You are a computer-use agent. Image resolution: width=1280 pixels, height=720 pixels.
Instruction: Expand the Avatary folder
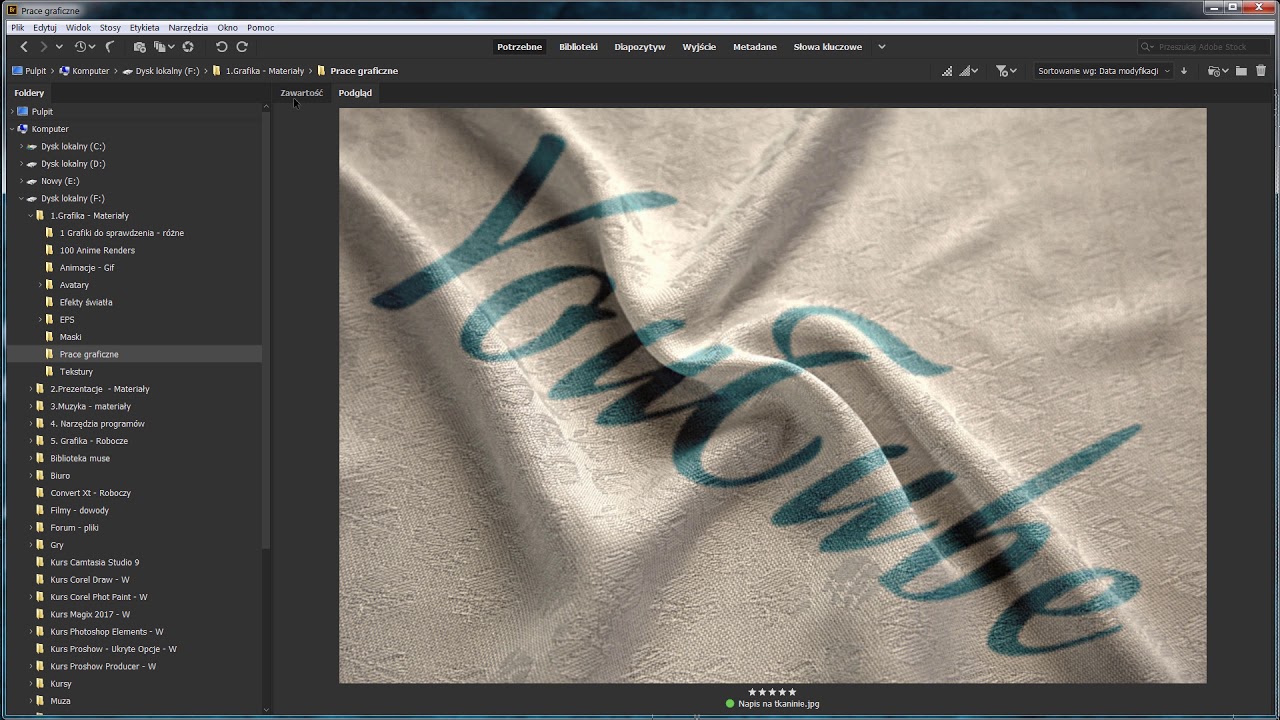pyautogui.click(x=40, y=285)
